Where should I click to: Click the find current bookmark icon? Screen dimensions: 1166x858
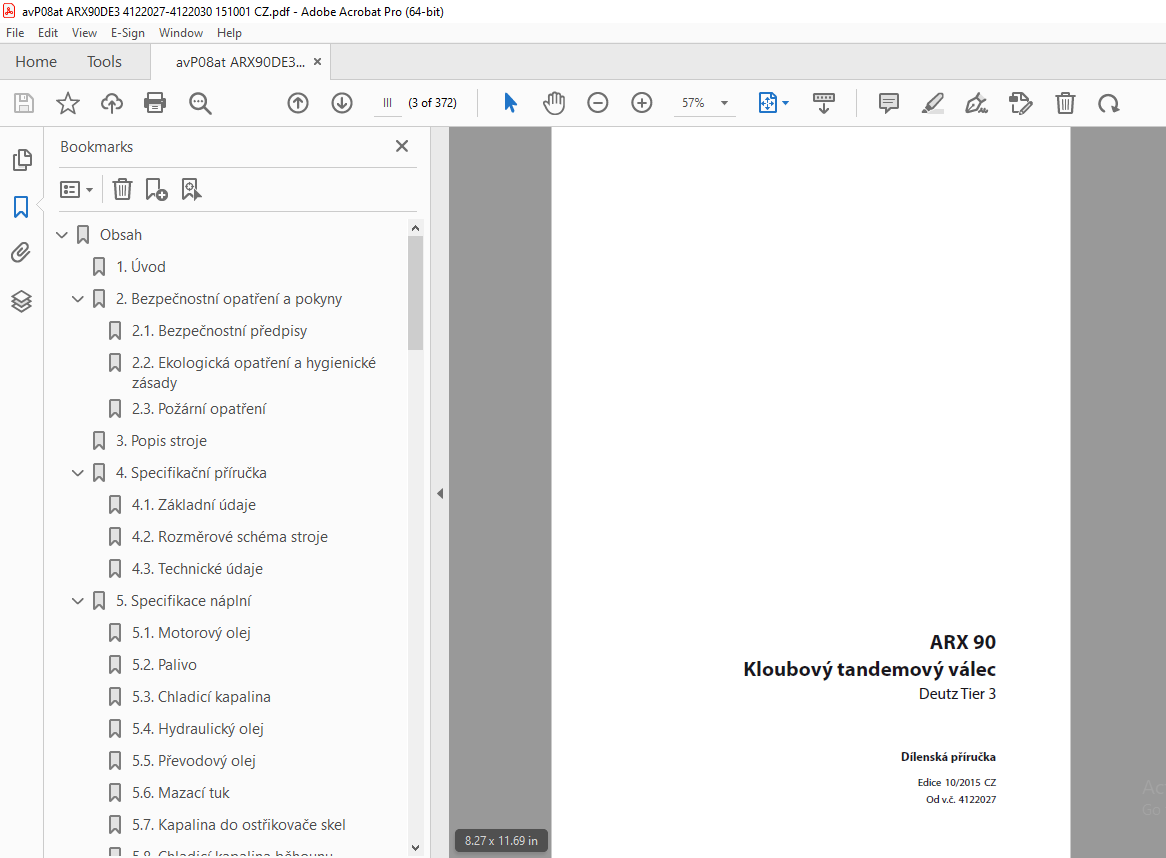(x=191, y=189)
